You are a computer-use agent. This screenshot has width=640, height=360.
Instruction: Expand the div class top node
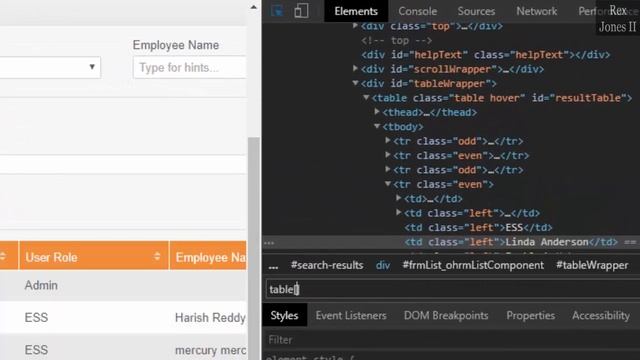[x=355, y=26]
